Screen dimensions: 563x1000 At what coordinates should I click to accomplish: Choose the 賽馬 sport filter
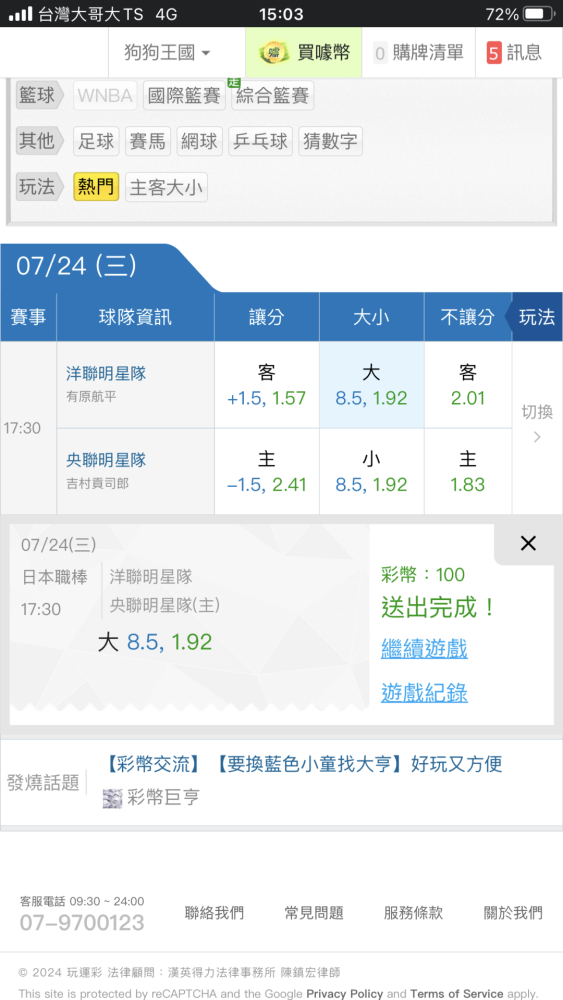(x=148, y=141)
